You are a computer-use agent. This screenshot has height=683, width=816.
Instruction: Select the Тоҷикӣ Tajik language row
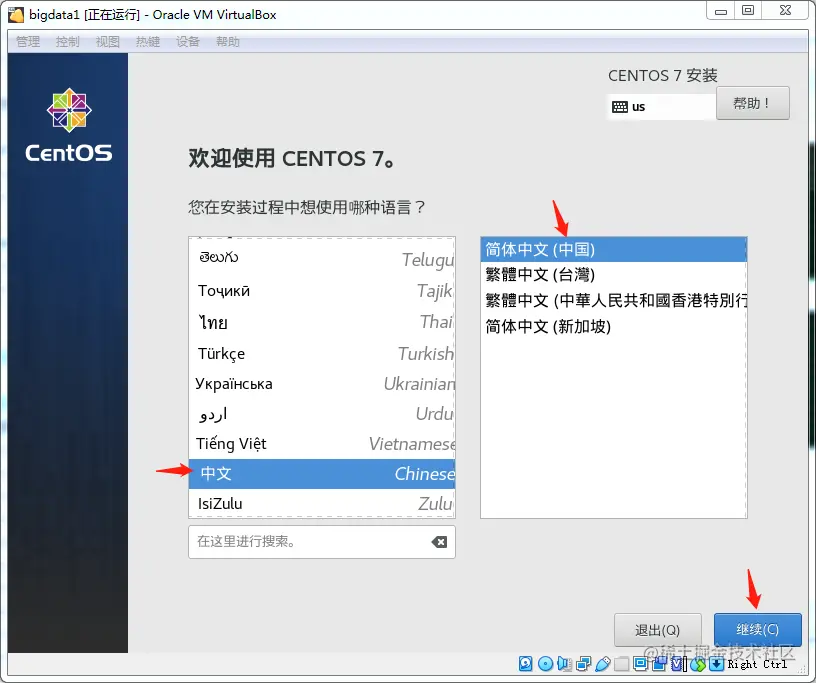[x=322, y=290]
